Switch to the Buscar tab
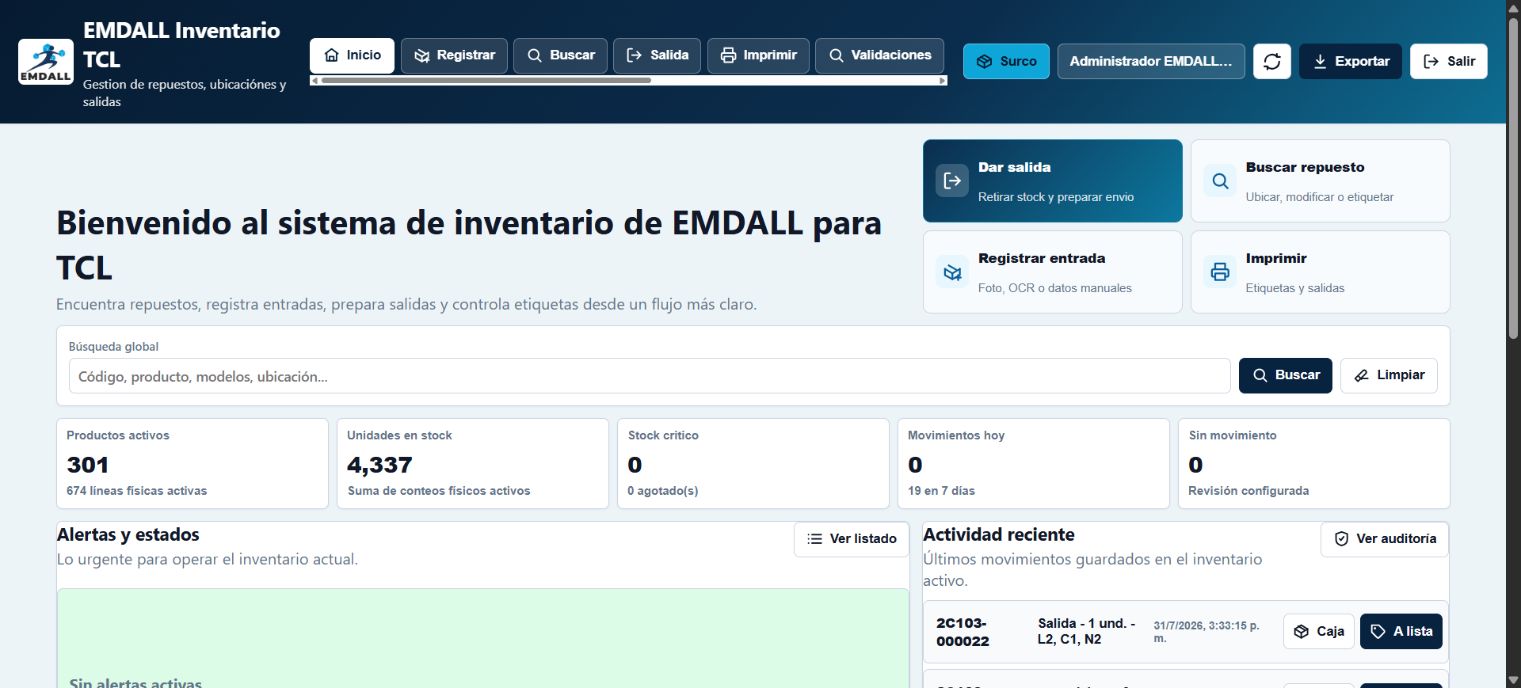Image resolution: width=1521 pixels, height=688 pixels. point(560,56)
